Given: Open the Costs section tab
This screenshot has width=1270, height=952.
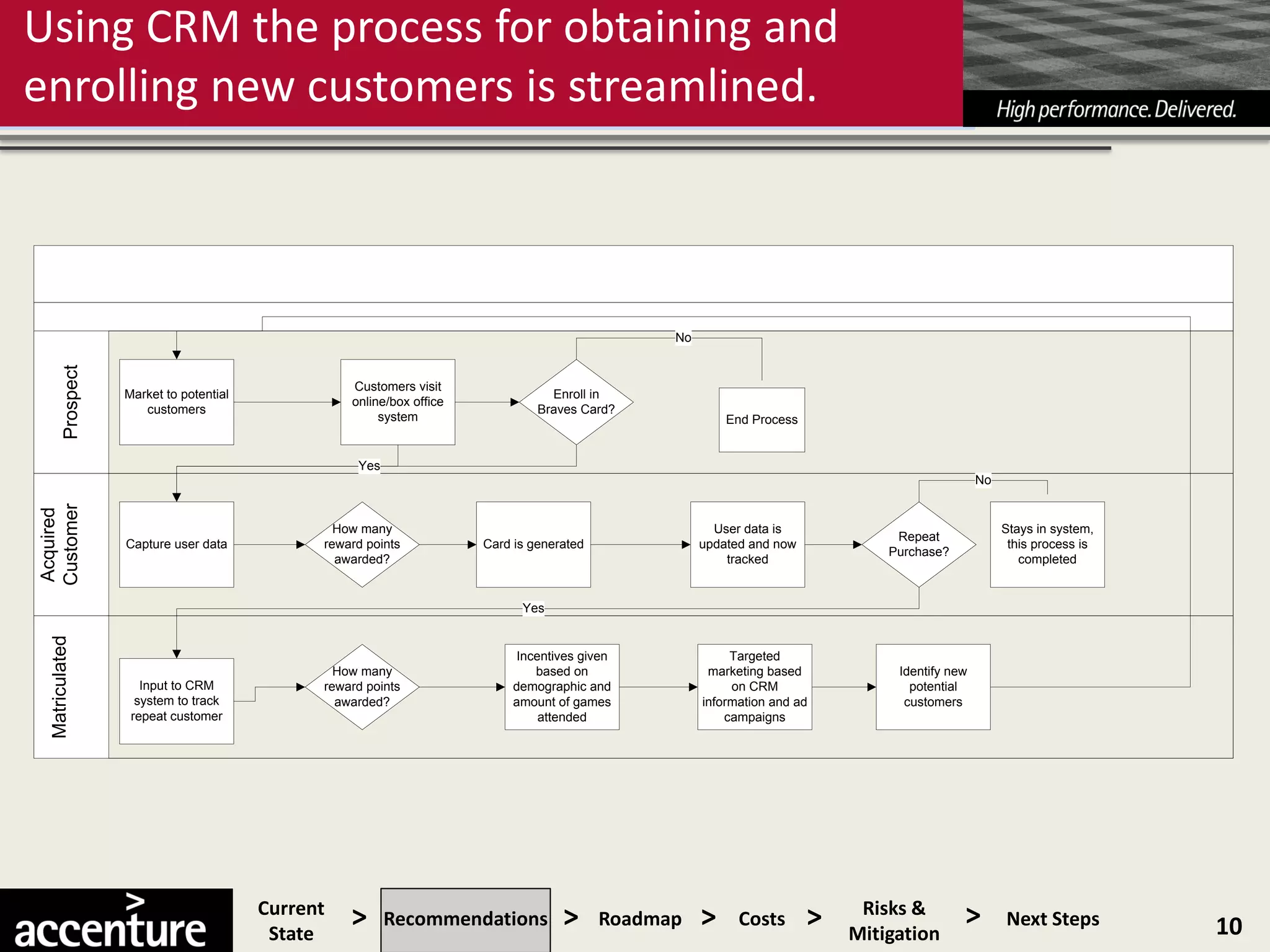Looking at the screenshot, I should click(762, 919).
